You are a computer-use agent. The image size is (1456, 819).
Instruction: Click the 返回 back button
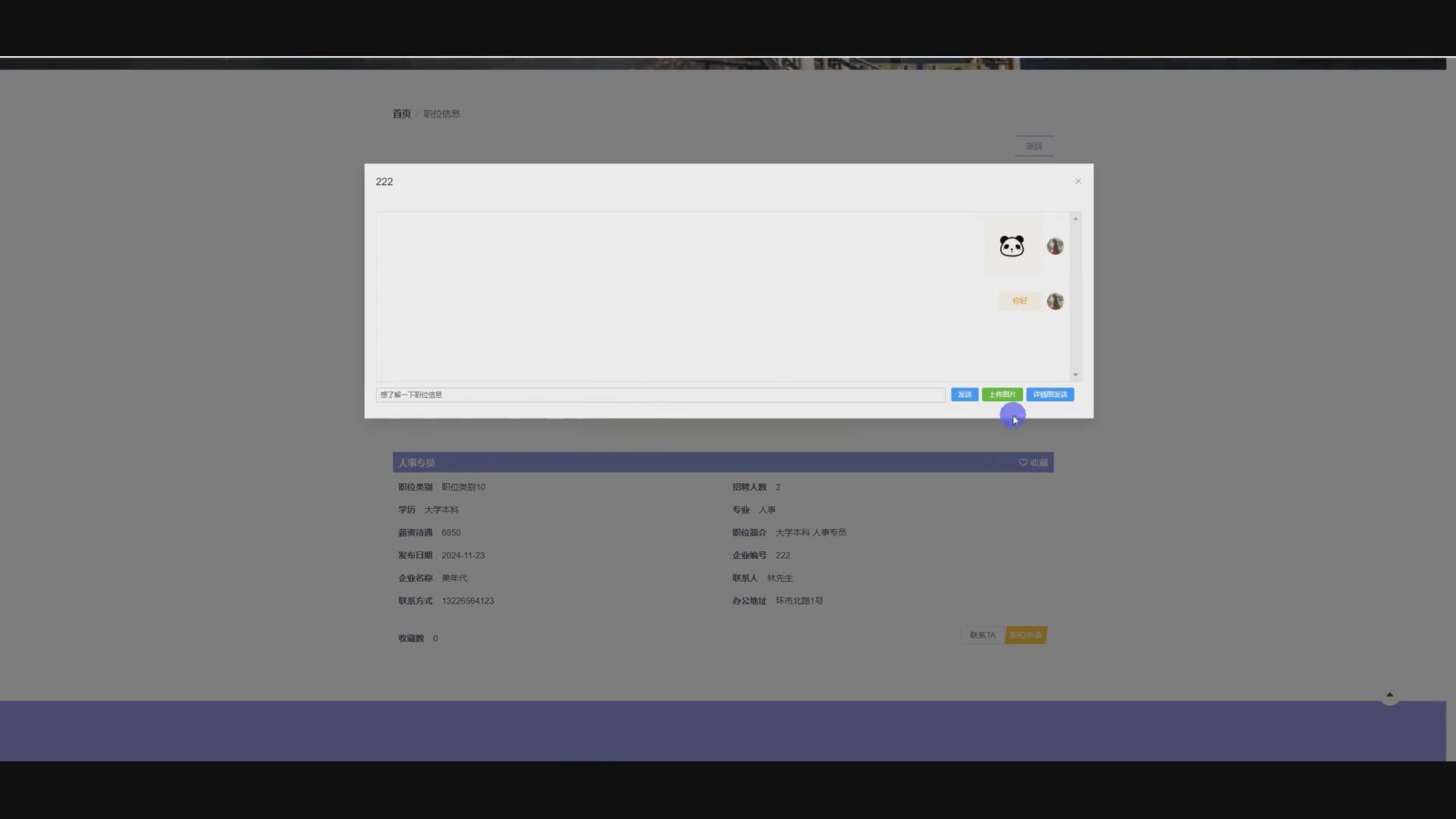pyautogui.click(x=1034, y=146)
